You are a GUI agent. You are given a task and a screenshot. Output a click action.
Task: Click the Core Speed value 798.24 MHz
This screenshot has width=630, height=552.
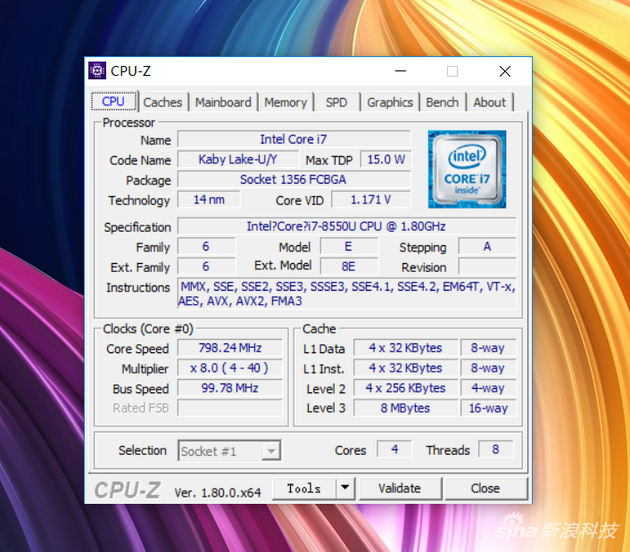pyautogui.click(x=230, y=348)
